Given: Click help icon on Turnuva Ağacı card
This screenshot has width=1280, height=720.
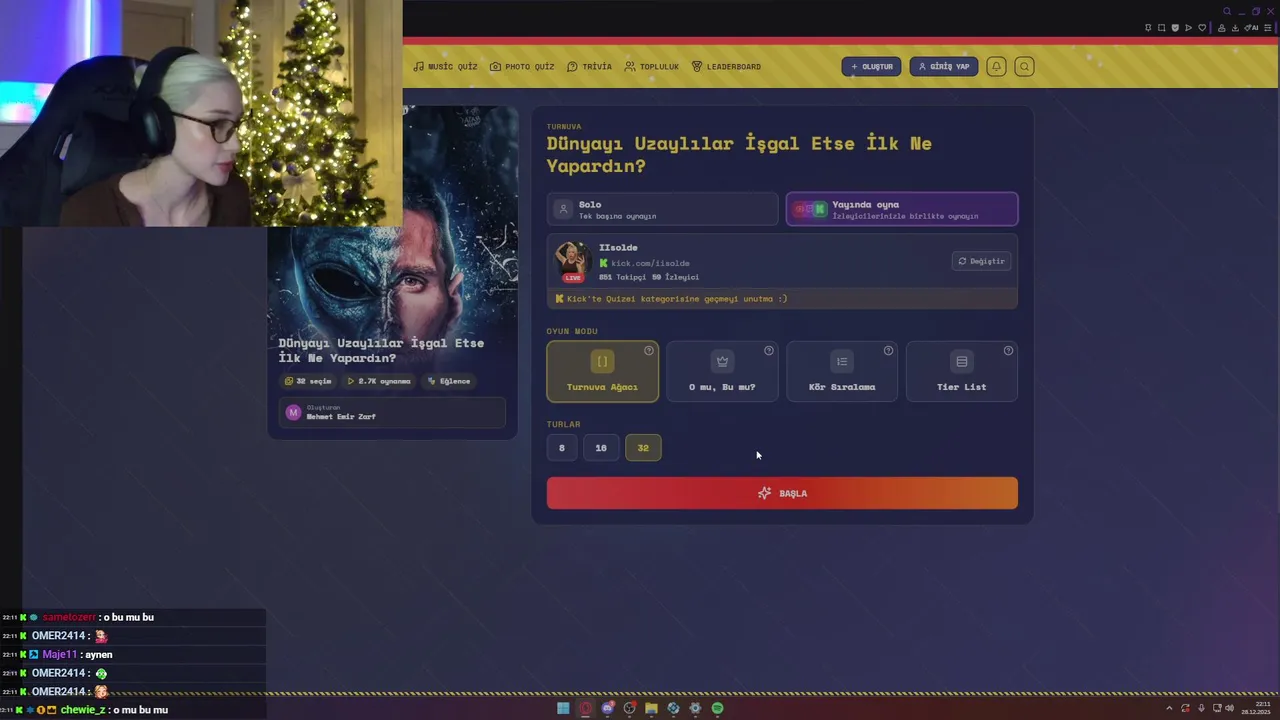Looking at the screenshot, I should [649, 350].
